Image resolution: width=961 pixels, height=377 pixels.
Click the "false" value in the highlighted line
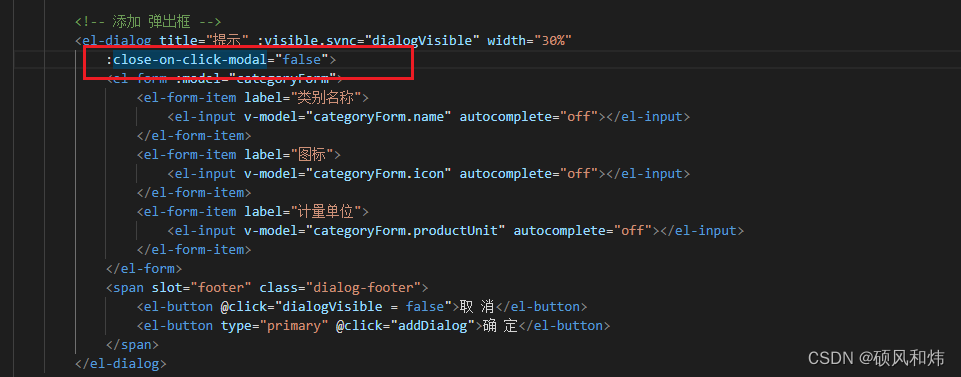(x=302, y=59)
